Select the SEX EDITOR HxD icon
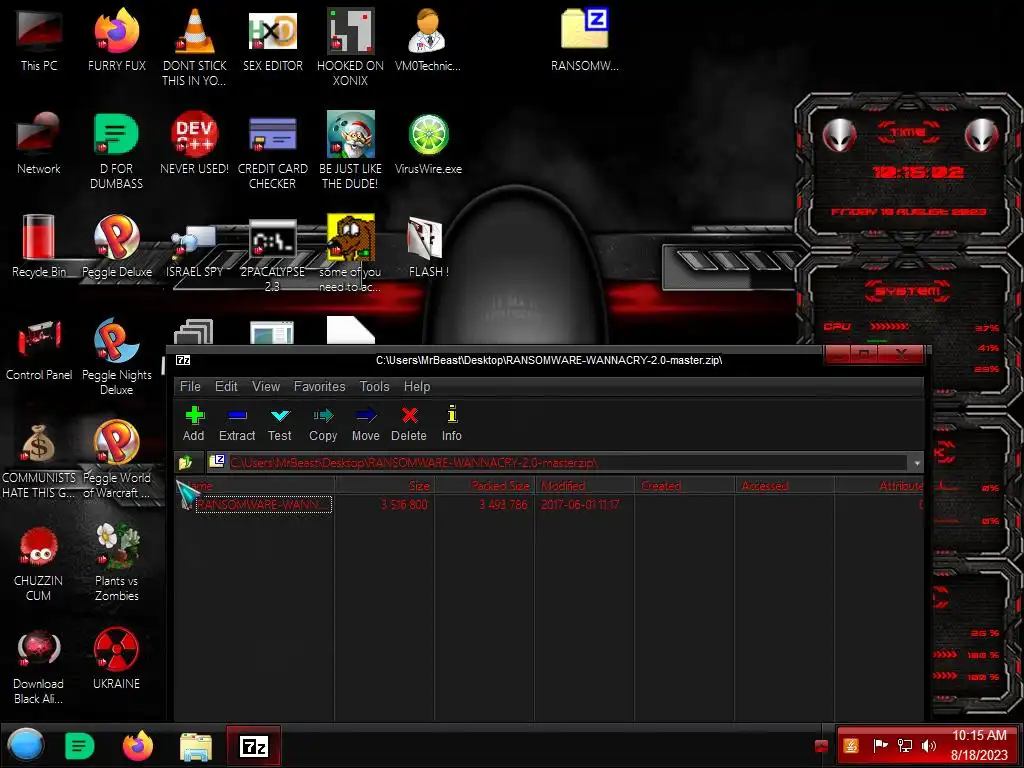The width and height of the screenshot is (1024, 768). [273, 40]
